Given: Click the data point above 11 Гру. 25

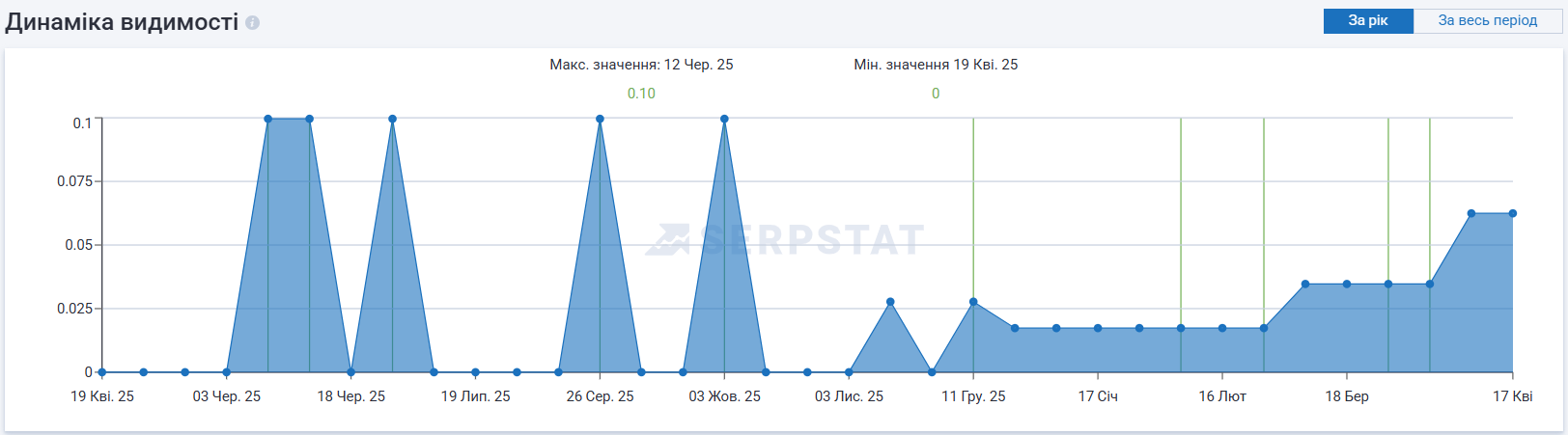Looking at the screenshot, I should coord(973,302).
